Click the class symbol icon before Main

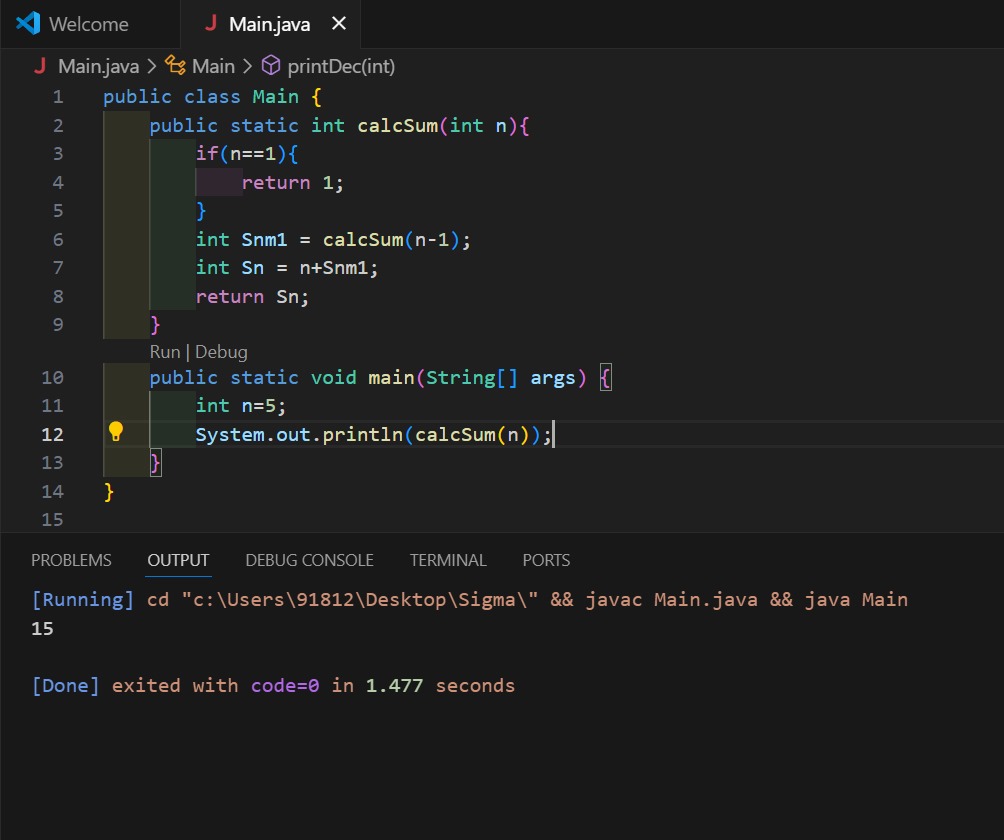click(x=175, y=65)
